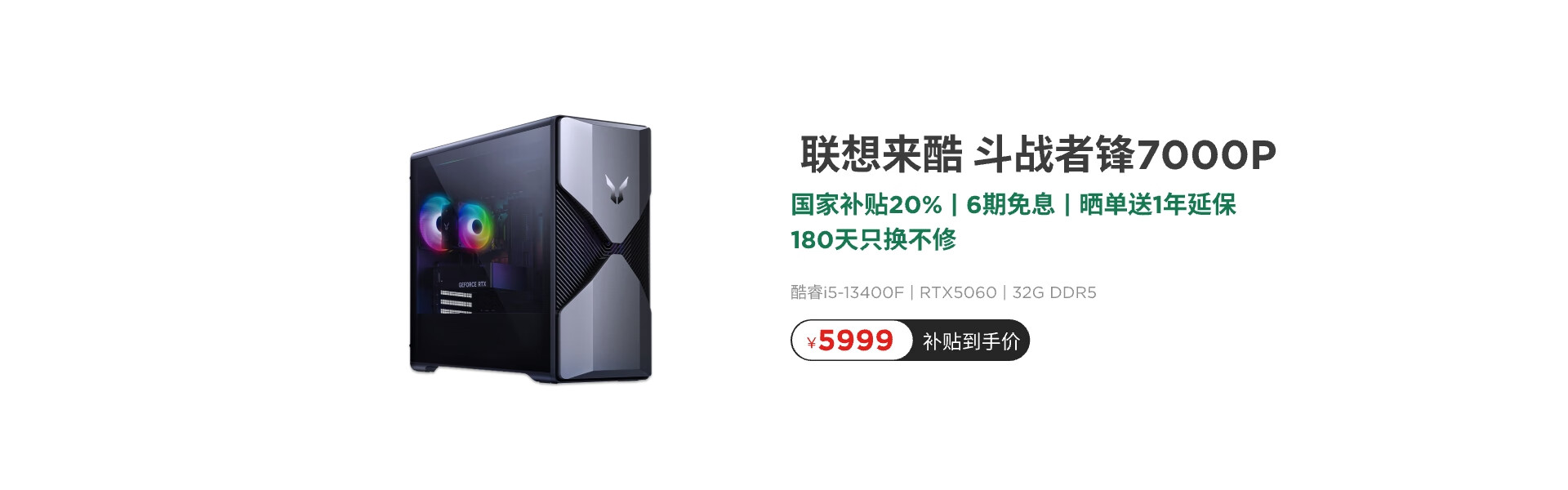1568x490 pixels.
Task: Click the red 5999 price figure
Action: (856, 341)
